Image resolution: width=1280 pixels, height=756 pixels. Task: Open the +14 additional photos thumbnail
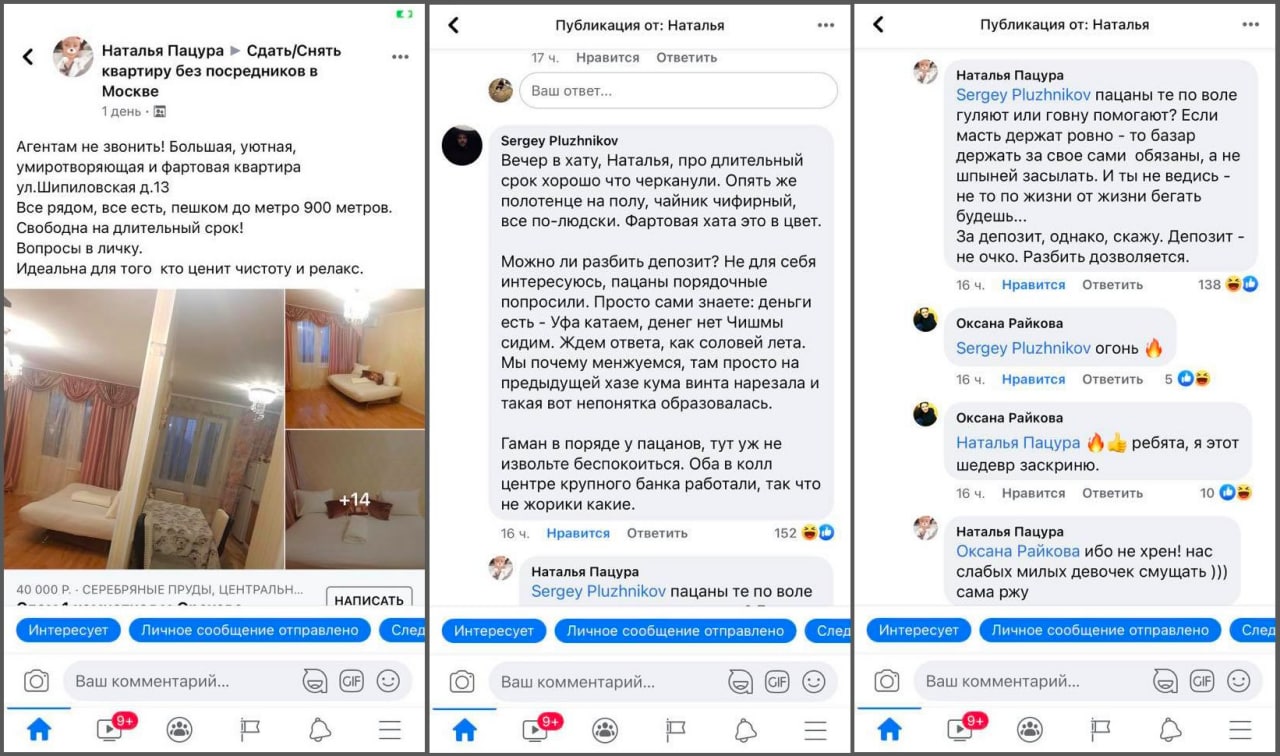click(355, 499)
